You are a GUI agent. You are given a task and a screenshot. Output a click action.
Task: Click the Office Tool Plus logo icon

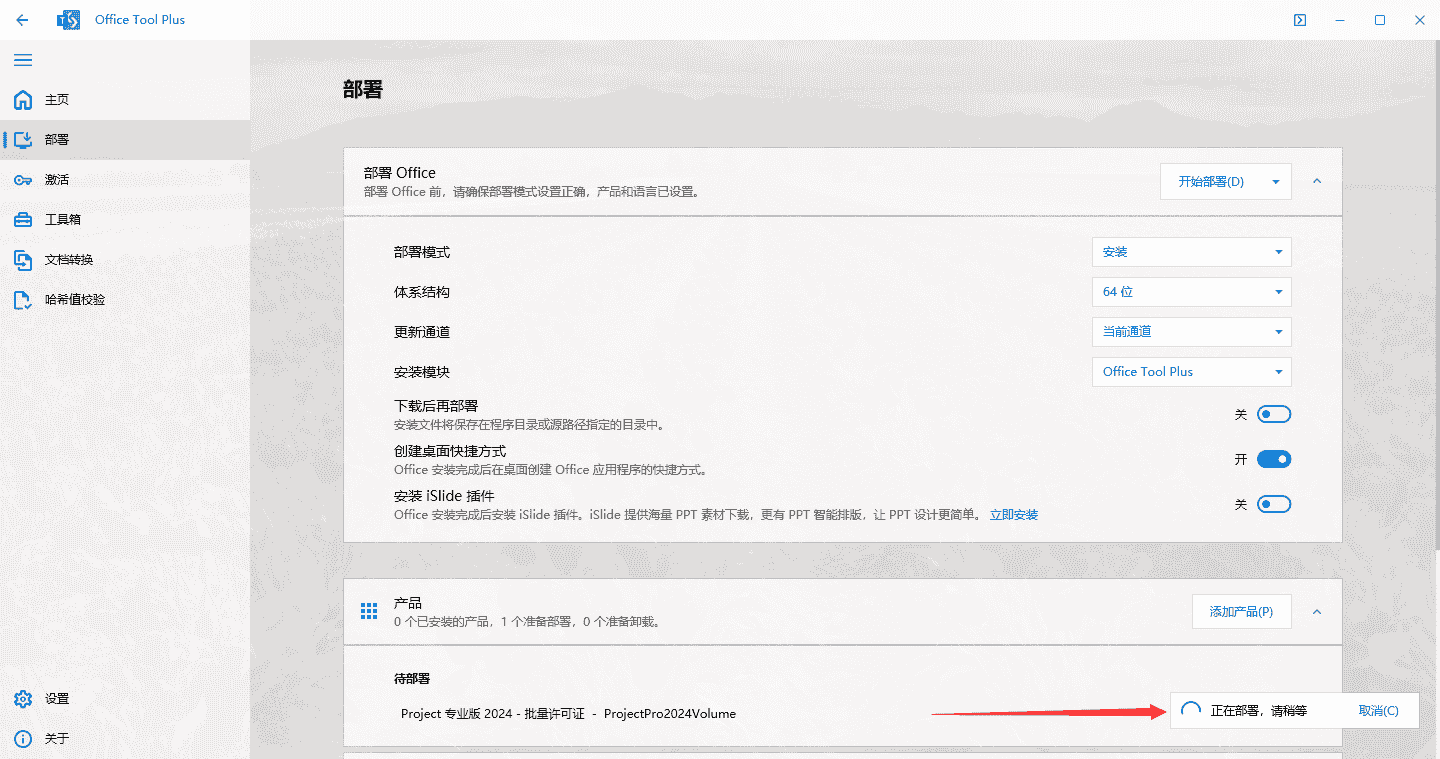69,20
